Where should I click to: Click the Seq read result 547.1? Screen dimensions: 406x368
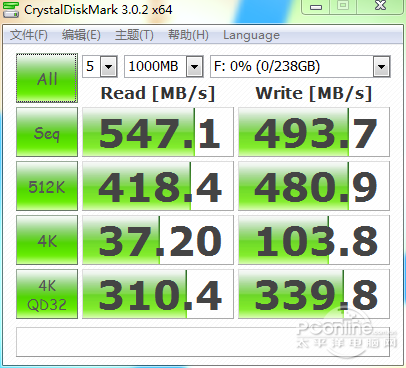pos(158,132)
